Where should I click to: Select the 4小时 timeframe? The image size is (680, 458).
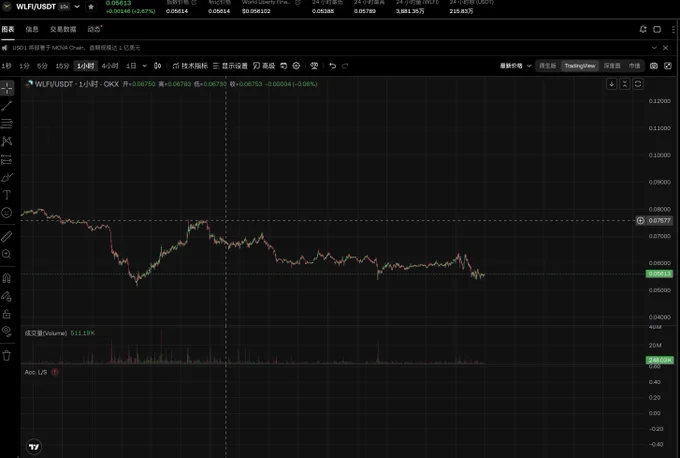click(110, 66)
